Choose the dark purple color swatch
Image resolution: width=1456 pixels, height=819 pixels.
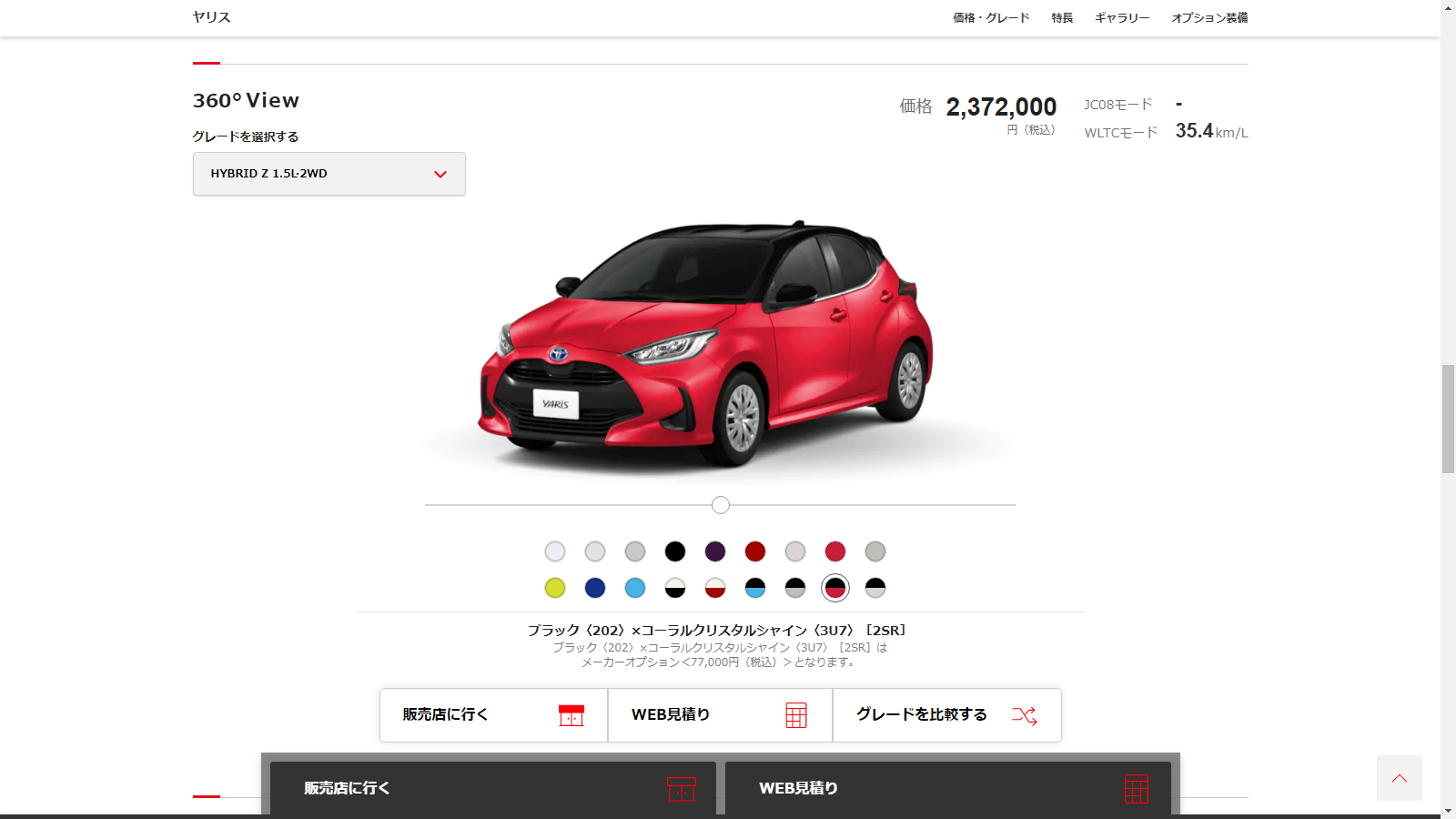(715, 551)
